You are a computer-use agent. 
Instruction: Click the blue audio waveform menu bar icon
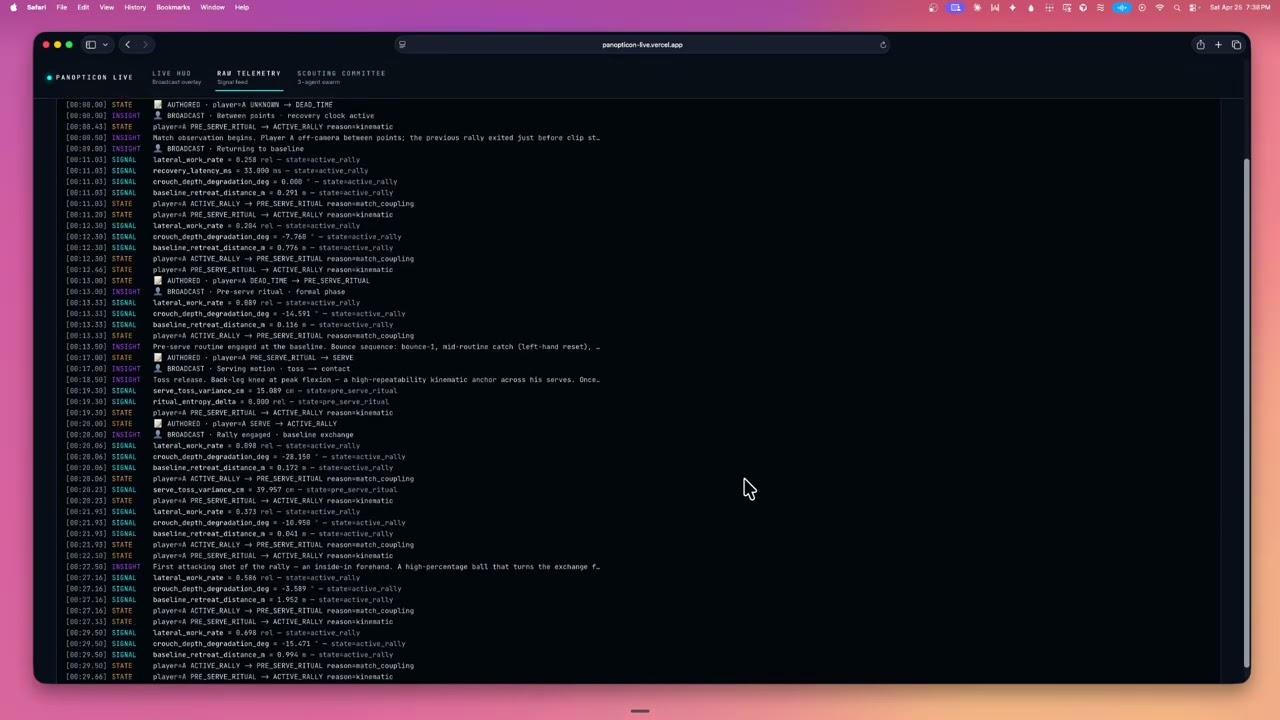(x=1122, y=7)
